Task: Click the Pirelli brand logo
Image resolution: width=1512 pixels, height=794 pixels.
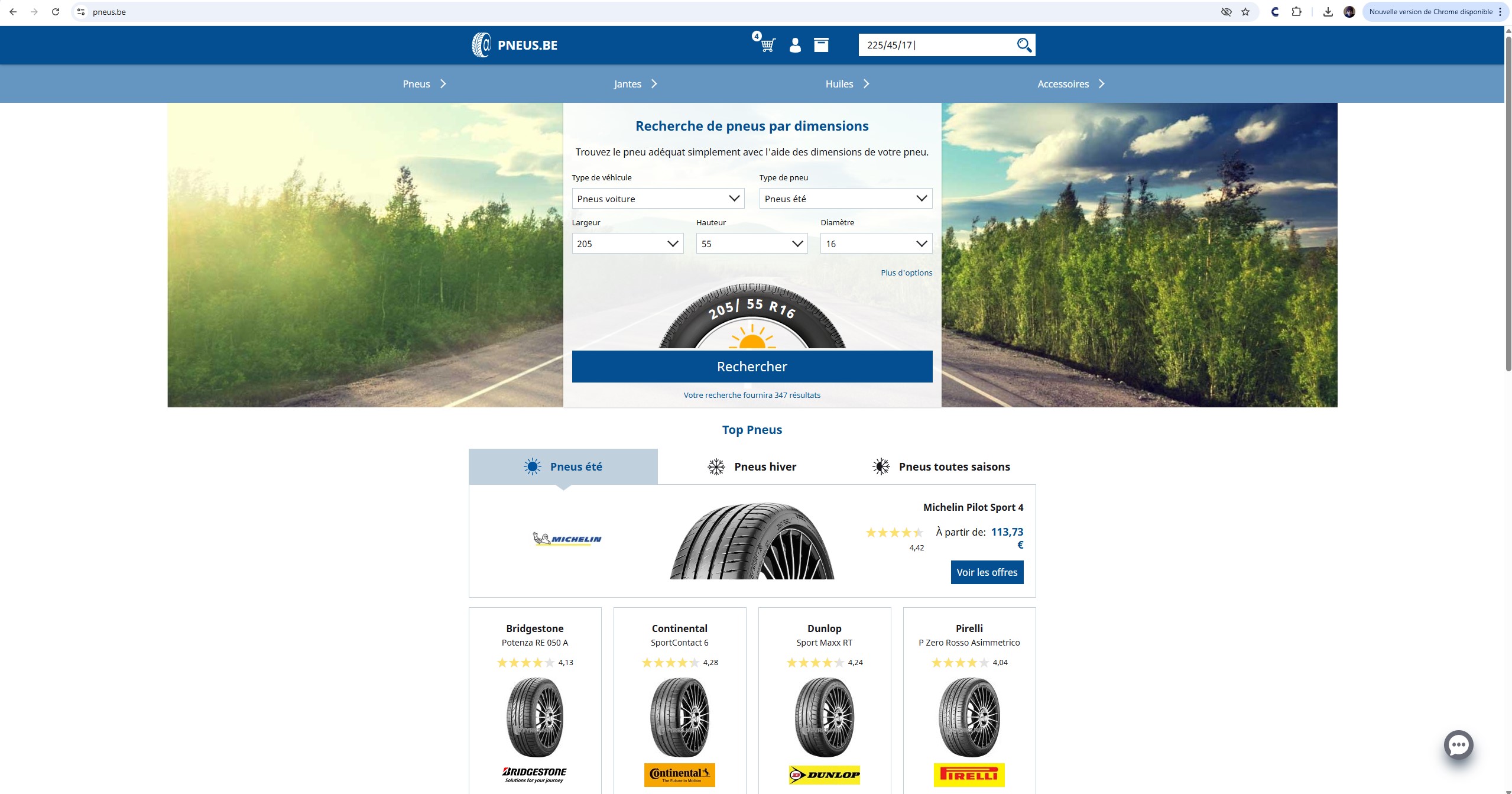Action: pos(969,774)
